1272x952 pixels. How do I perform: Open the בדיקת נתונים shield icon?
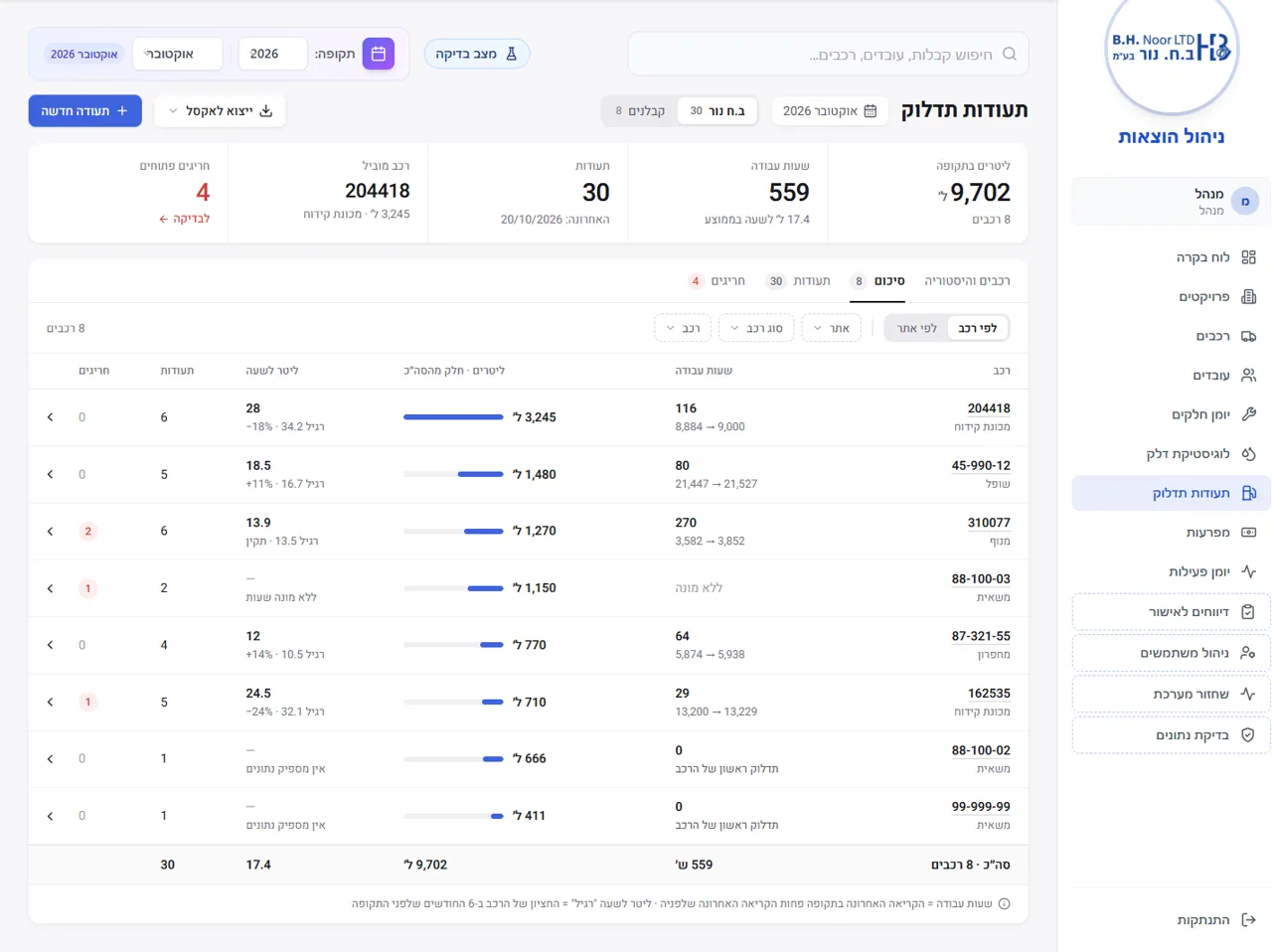(x=1248, y=735)
